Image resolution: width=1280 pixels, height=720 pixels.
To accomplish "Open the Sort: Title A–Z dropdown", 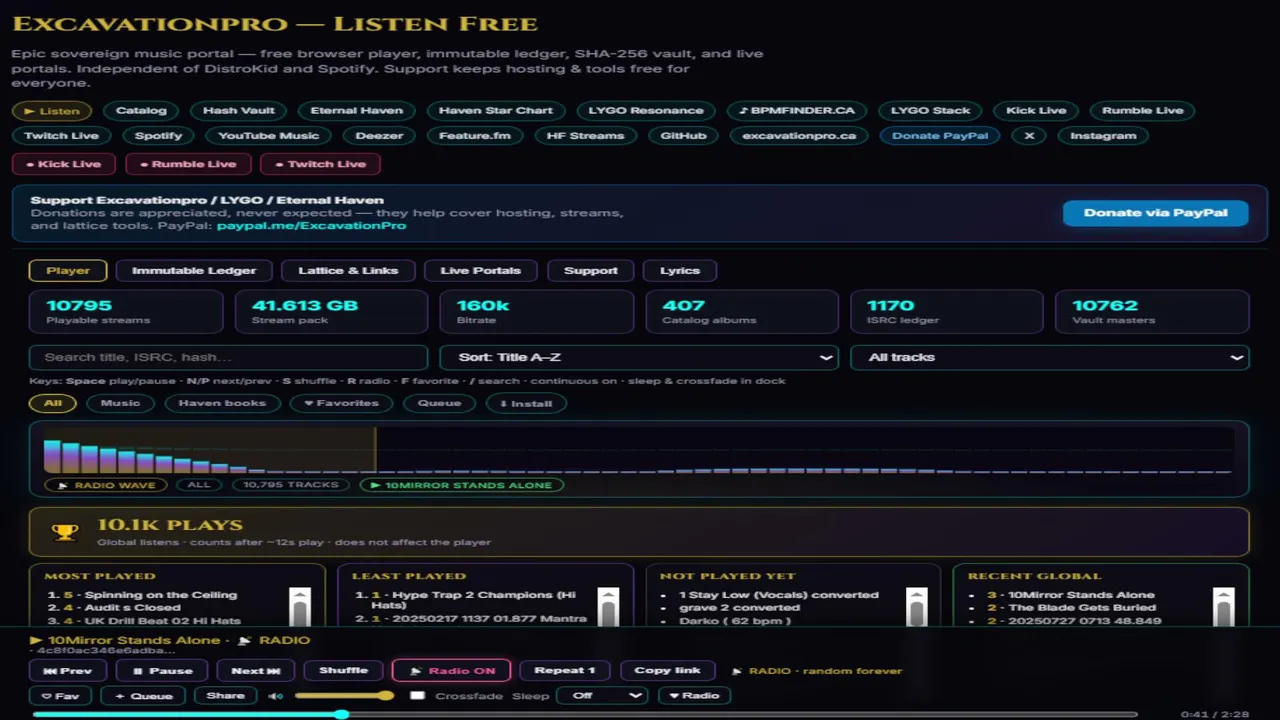I will pos(639,357).
